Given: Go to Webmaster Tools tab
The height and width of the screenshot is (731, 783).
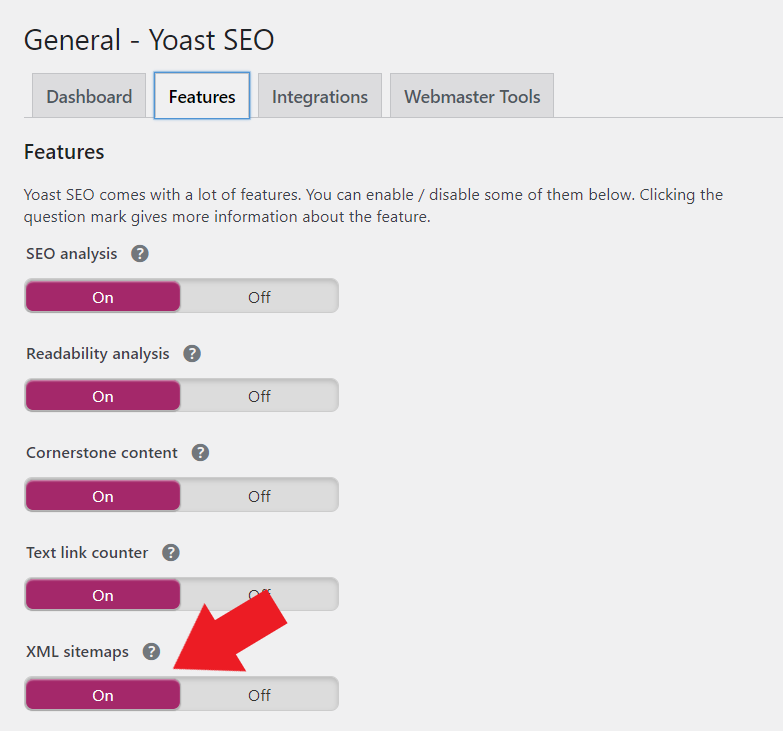Looking at the screenshot, I should click(x=472, y=96).
